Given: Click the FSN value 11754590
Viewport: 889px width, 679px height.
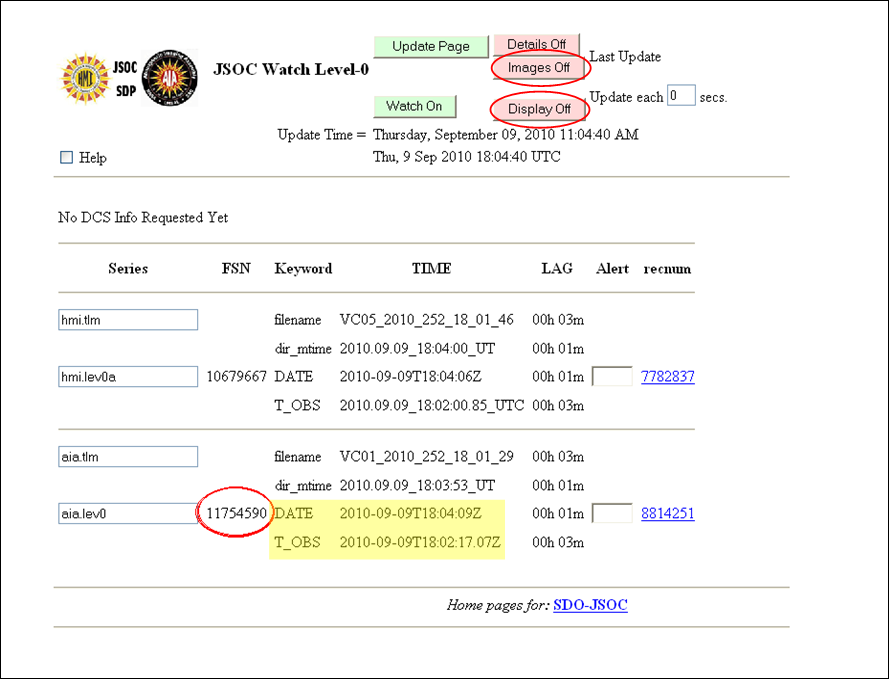Looking at the screenshot, I should tap(236, 513).
